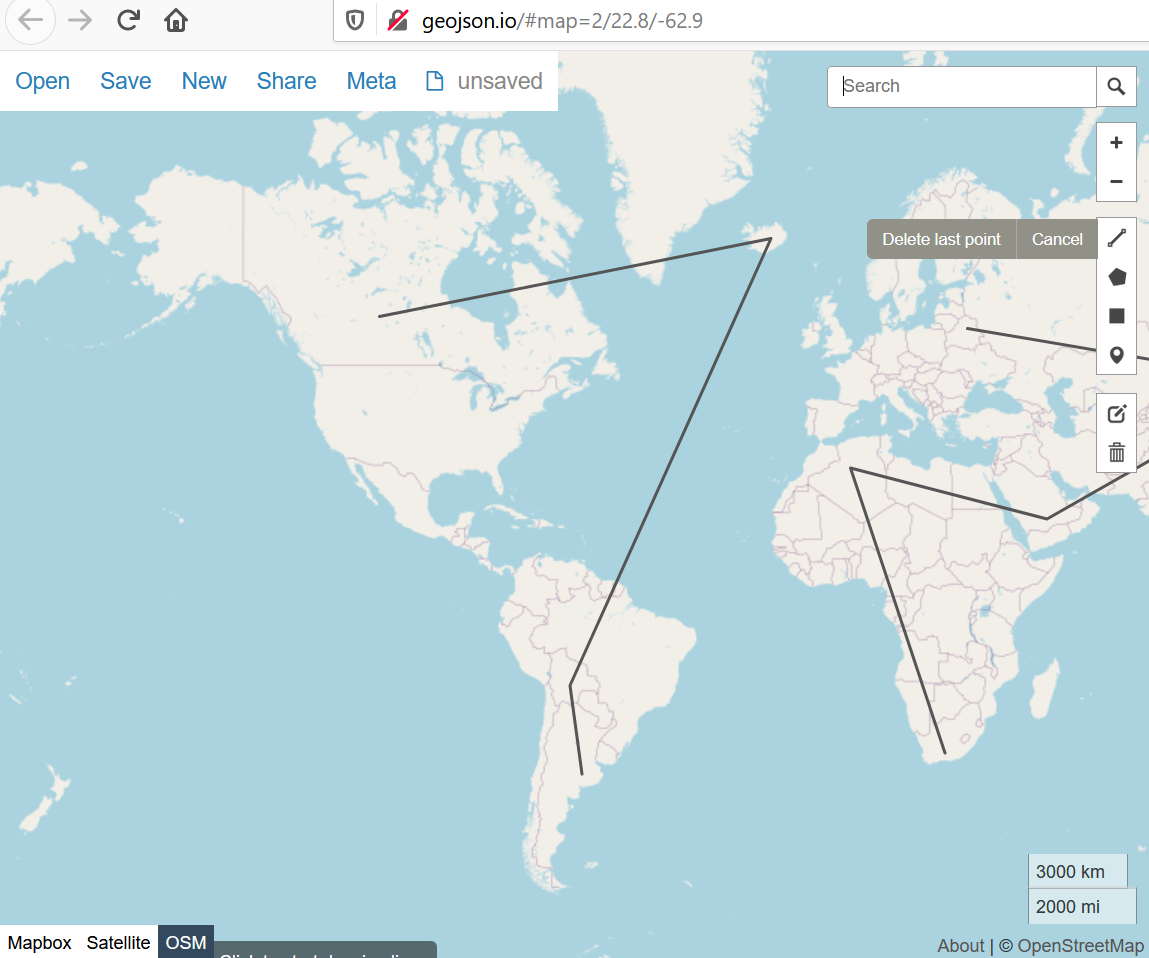Click Delete last point
The width and height of the screenshot is (1149, 958).
tap(941, 239)
